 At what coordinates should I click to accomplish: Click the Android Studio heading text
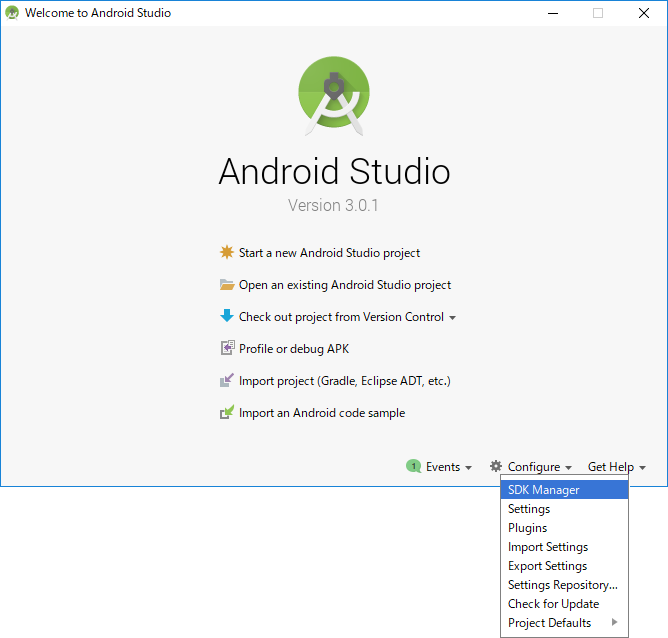334,171
